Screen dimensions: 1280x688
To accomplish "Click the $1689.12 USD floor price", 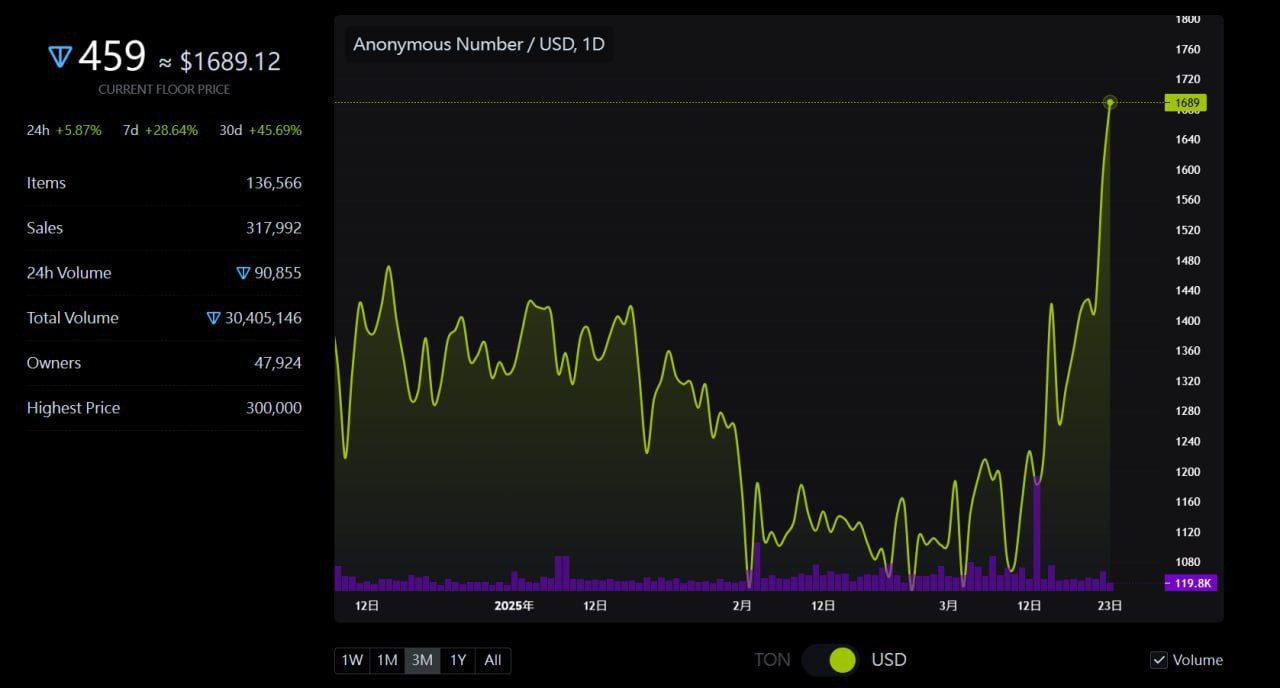I will pyautogui.click(x=230, y=61).
